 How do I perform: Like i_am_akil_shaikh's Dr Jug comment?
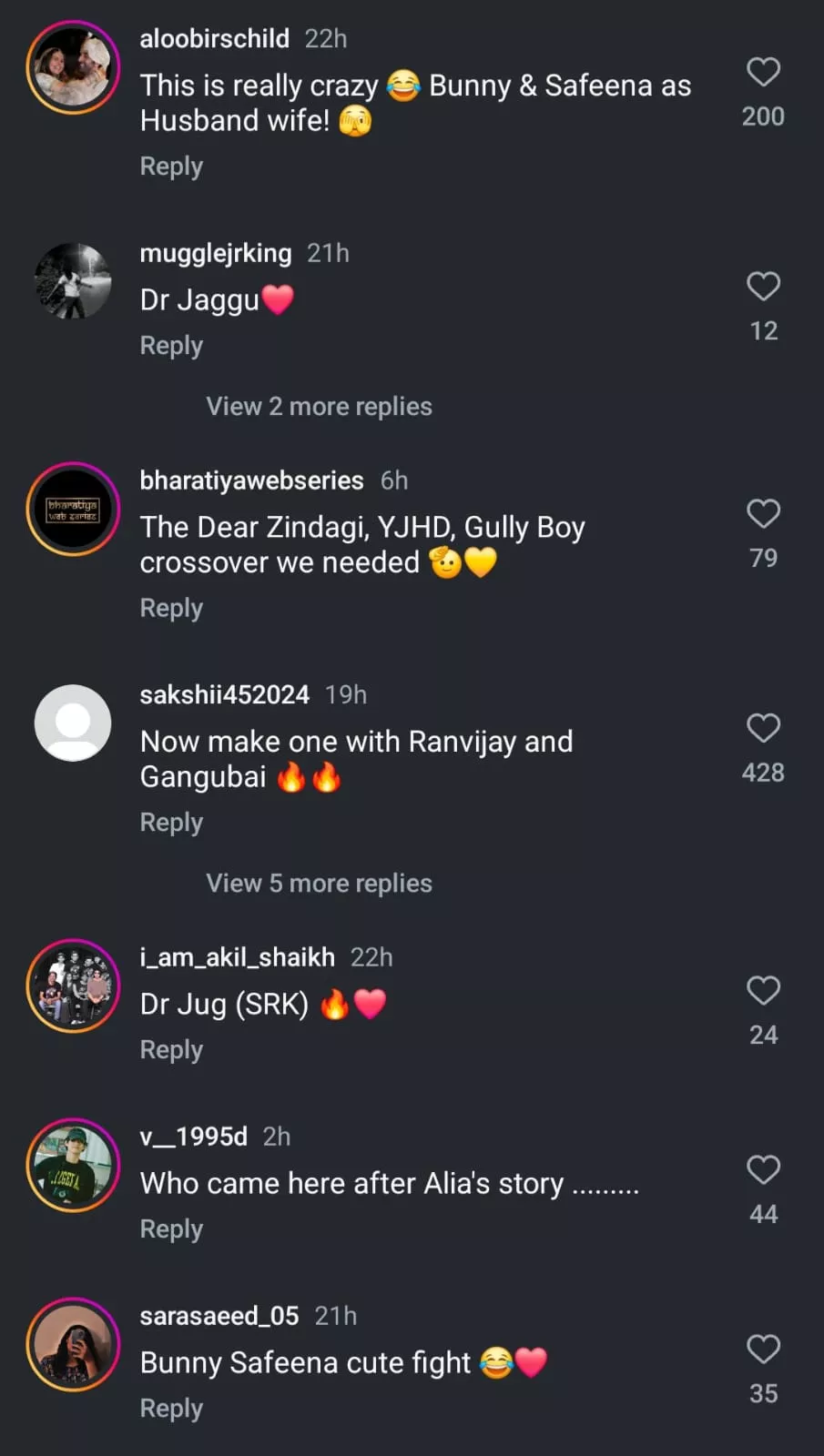[763, 990]
